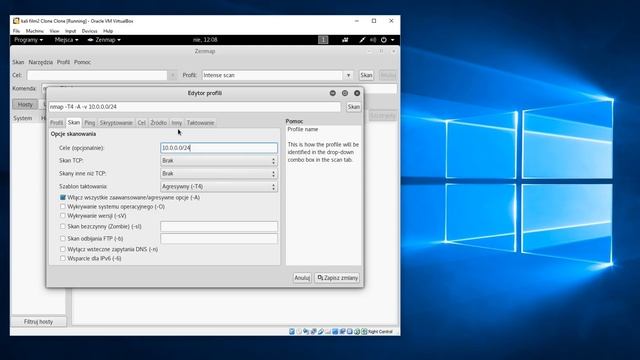This screenshot has width=640, height=360.
Task: Click Hosty button in Zenmap window
Action: [x=25, y=104]
